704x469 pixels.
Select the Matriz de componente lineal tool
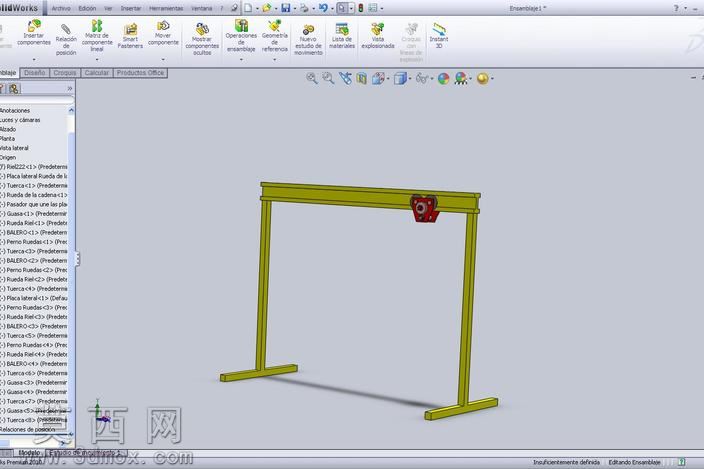pyautogui.click(x=97, y=35)
